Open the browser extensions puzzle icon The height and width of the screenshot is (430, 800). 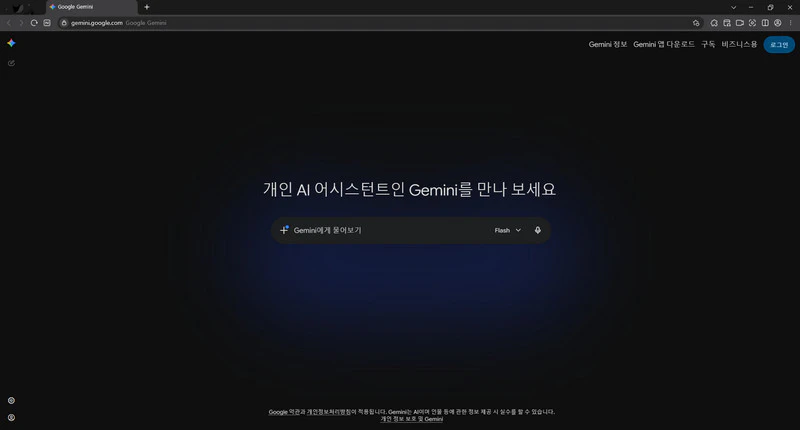coord(714,23)
